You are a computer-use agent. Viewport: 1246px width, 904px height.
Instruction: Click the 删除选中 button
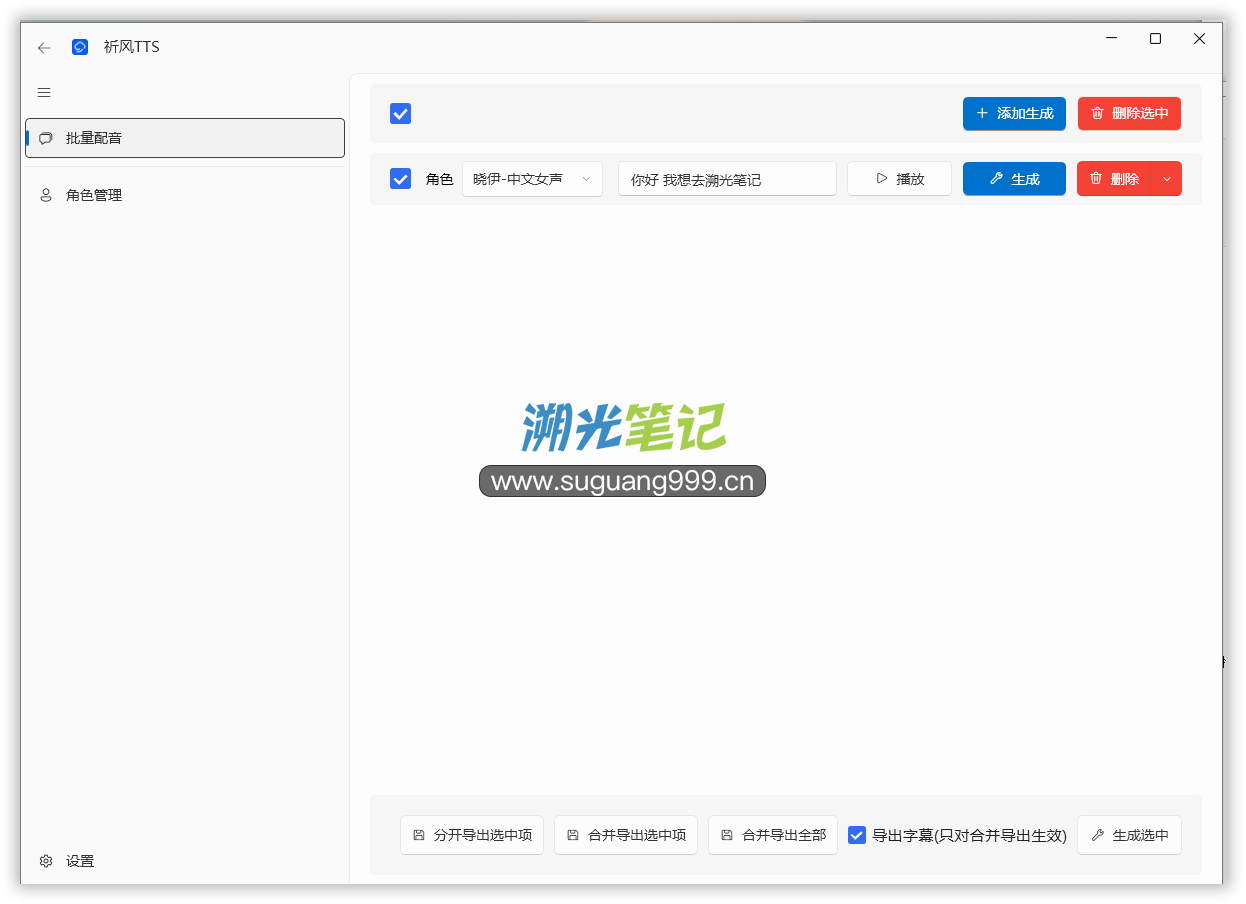1129,113
